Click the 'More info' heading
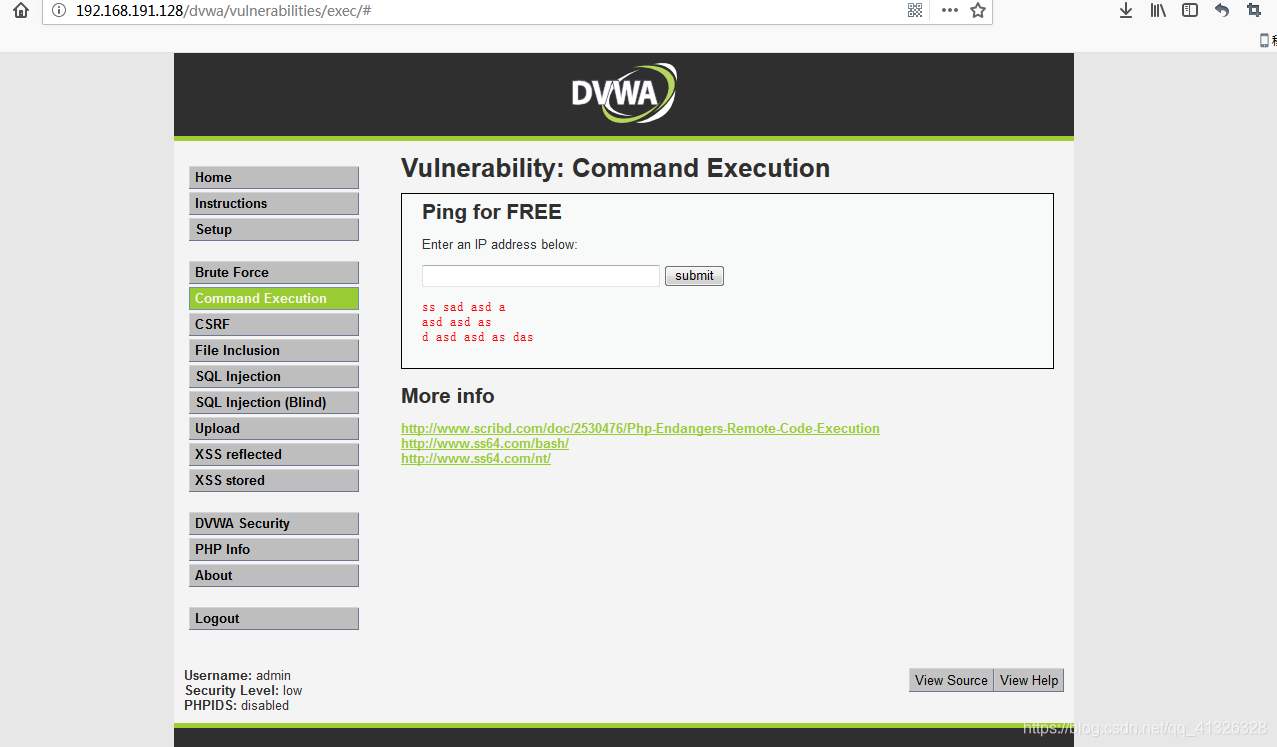1277x747 pixels. pos(448,396)
